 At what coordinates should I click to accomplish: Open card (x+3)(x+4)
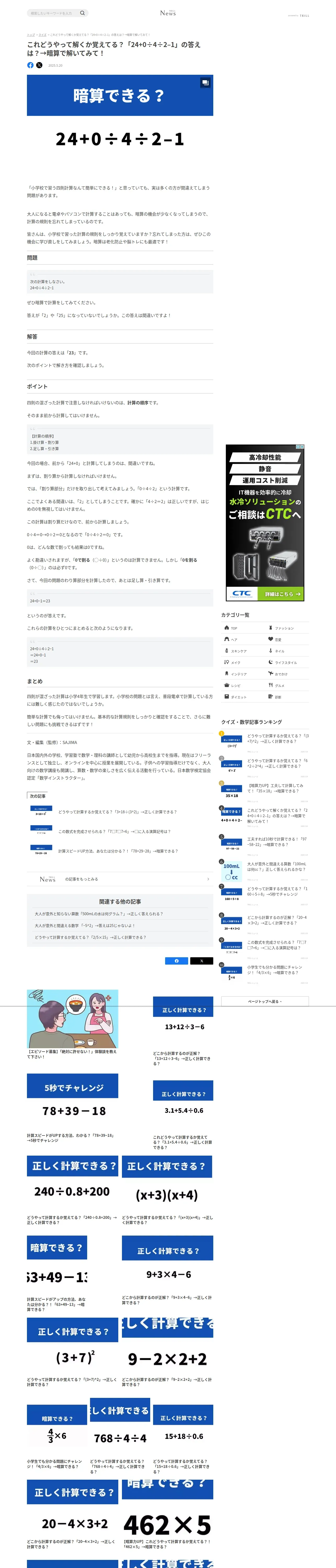click(168, 1191)
